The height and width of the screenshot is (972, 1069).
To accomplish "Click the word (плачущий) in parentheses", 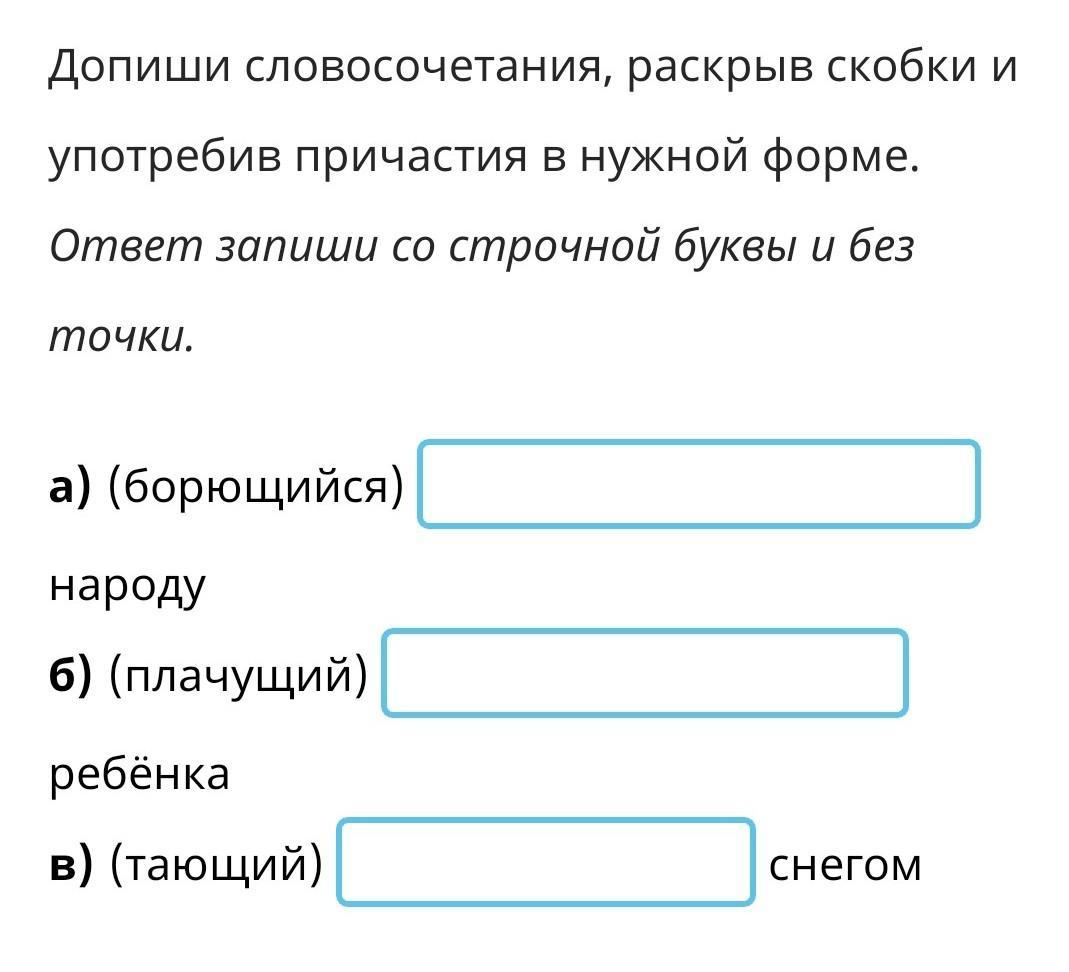I will 239,676.
